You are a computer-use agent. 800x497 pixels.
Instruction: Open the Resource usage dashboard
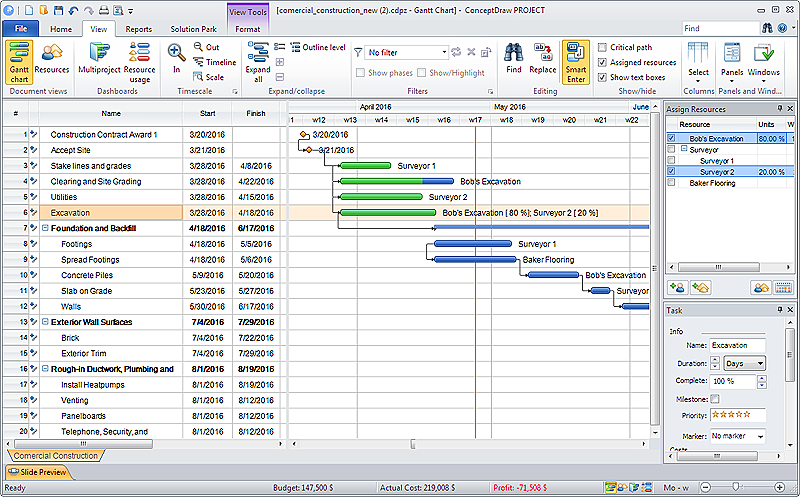click(x=139, y=62)
